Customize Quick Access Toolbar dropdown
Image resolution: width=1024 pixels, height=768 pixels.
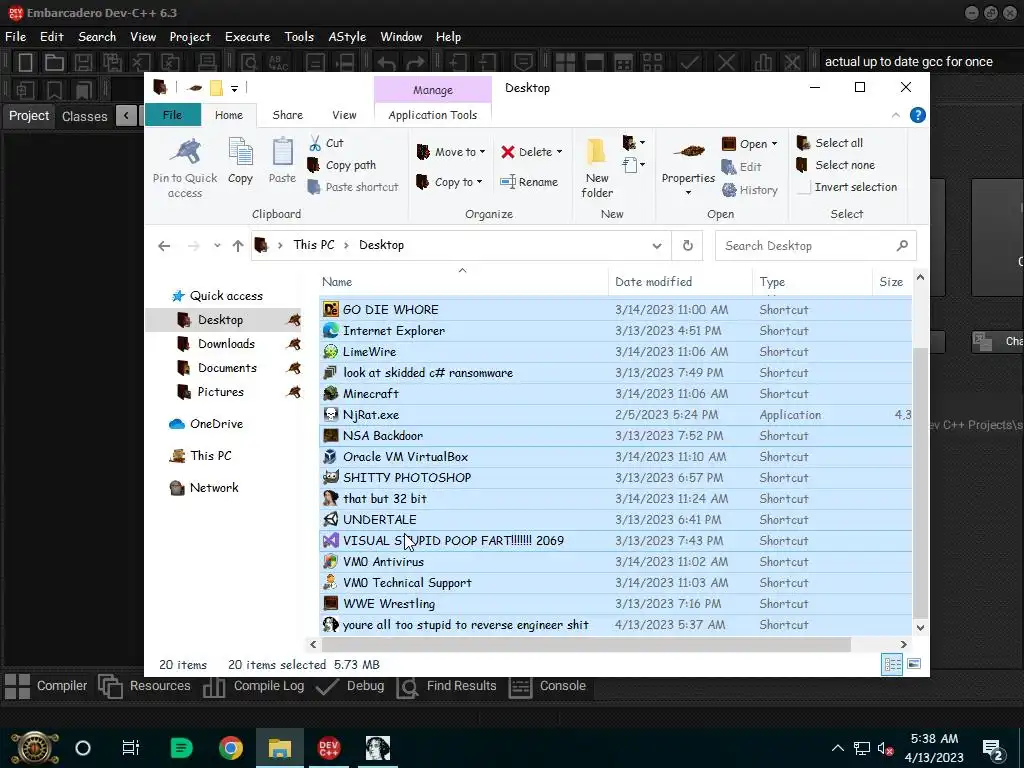click(x=234, y=88)
